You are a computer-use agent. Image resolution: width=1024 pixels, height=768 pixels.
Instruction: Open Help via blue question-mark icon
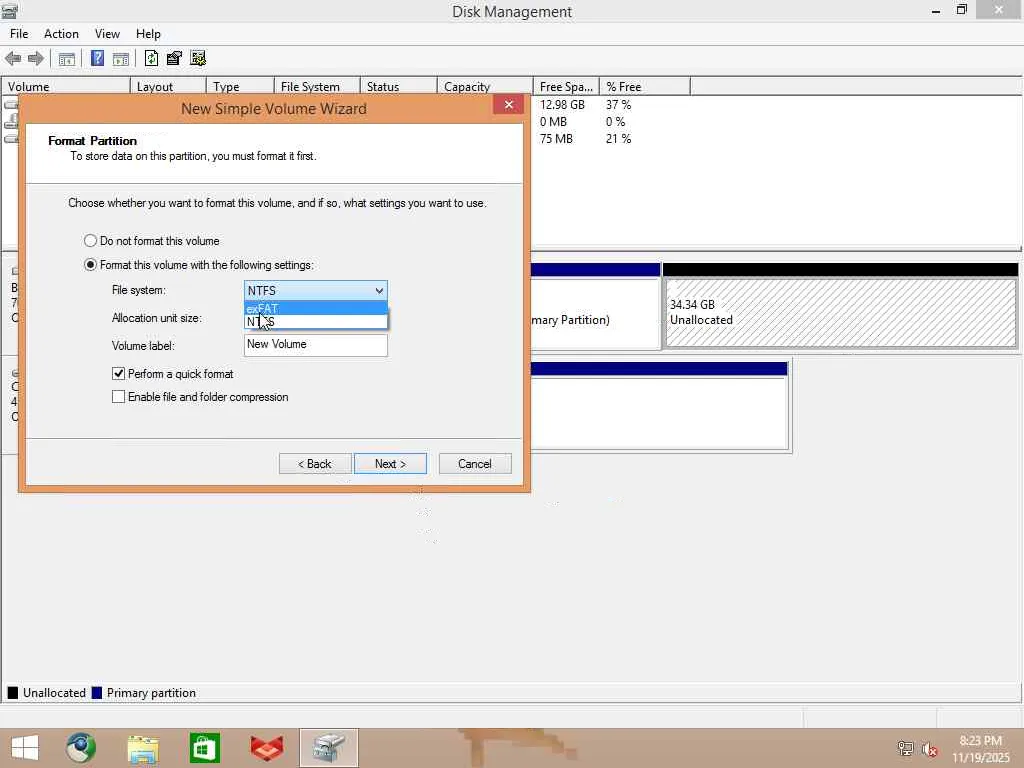pos(97,58)
